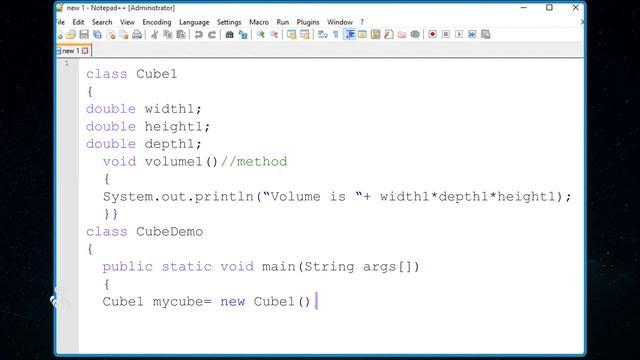Zoom out using the toolbar icon
The width and height of the screenshot is (640, 360).
click(x=274, y=35)
